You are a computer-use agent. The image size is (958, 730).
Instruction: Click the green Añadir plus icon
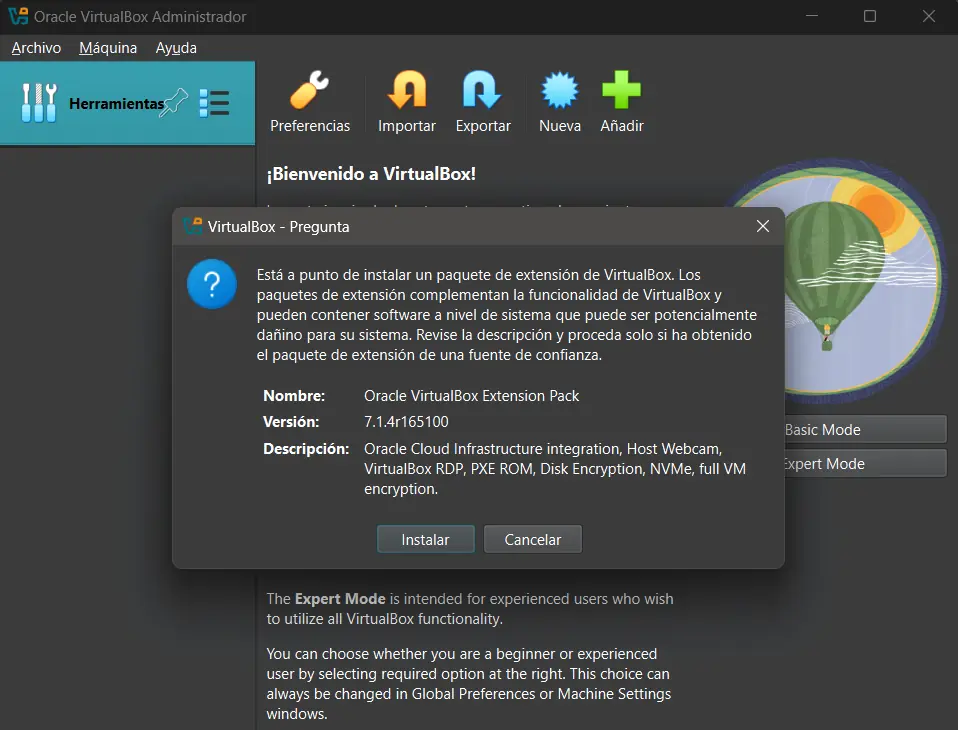[x=621, y=91]
